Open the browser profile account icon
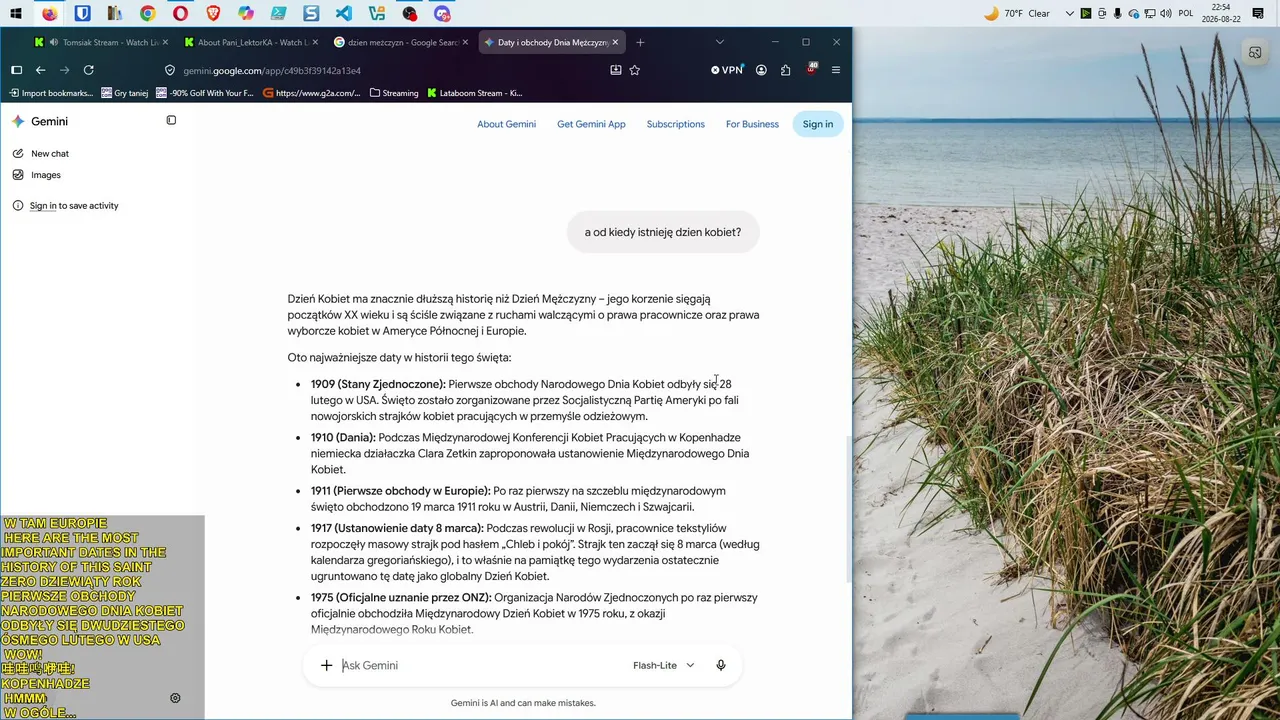 [x=761, y=70]
